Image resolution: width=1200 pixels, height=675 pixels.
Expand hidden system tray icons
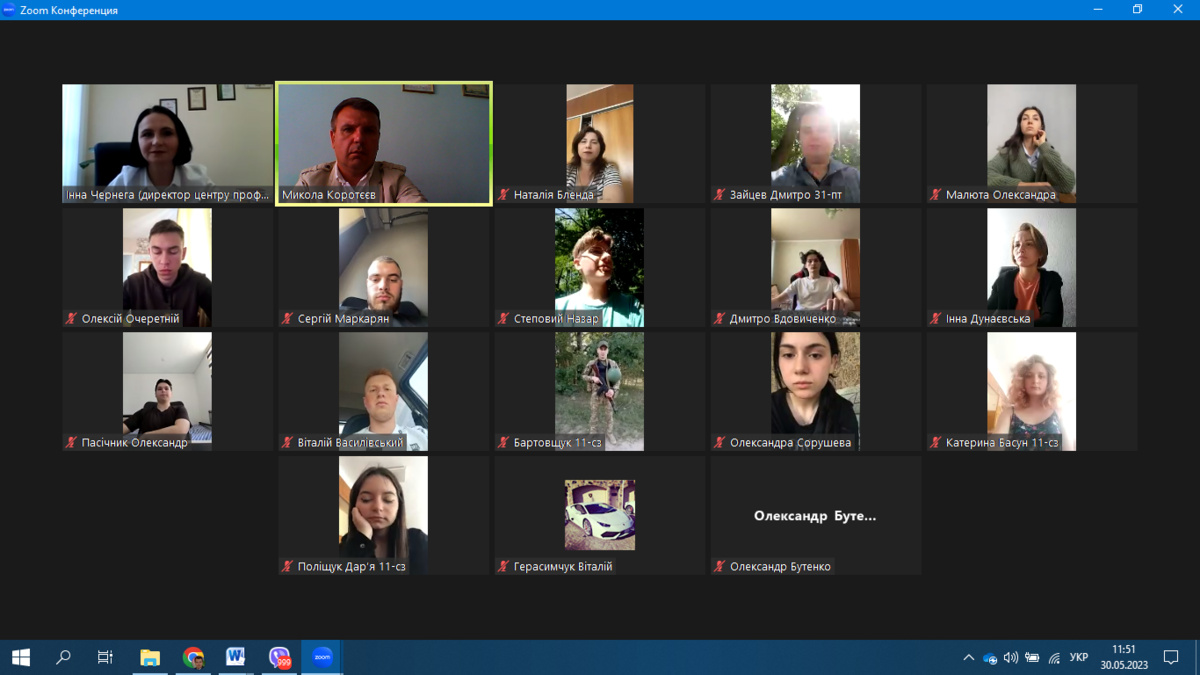(968, 658)
